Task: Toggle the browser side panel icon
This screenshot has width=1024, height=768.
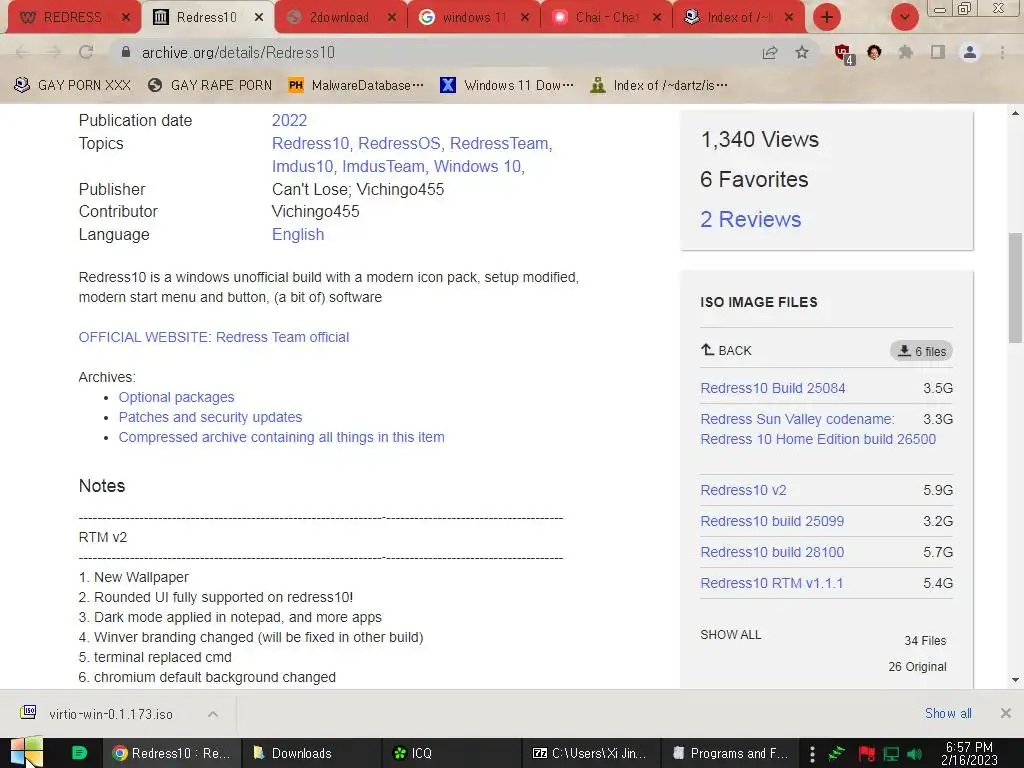Action: [938, 52]
